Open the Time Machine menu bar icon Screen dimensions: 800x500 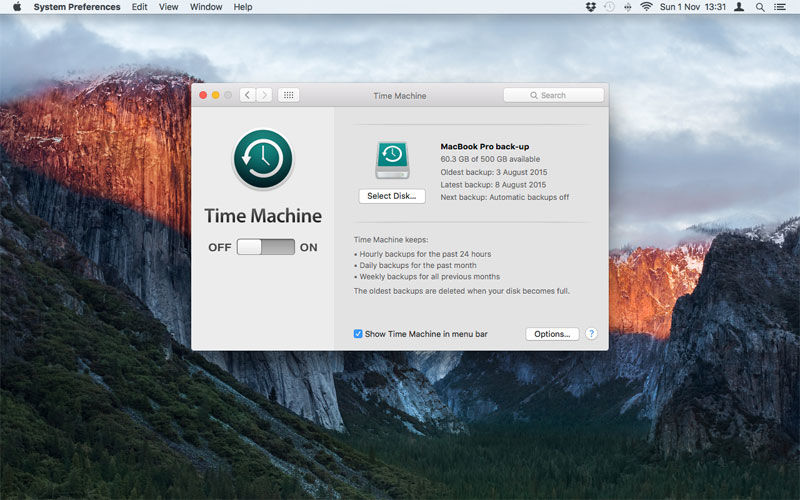[x=609, y=7]
